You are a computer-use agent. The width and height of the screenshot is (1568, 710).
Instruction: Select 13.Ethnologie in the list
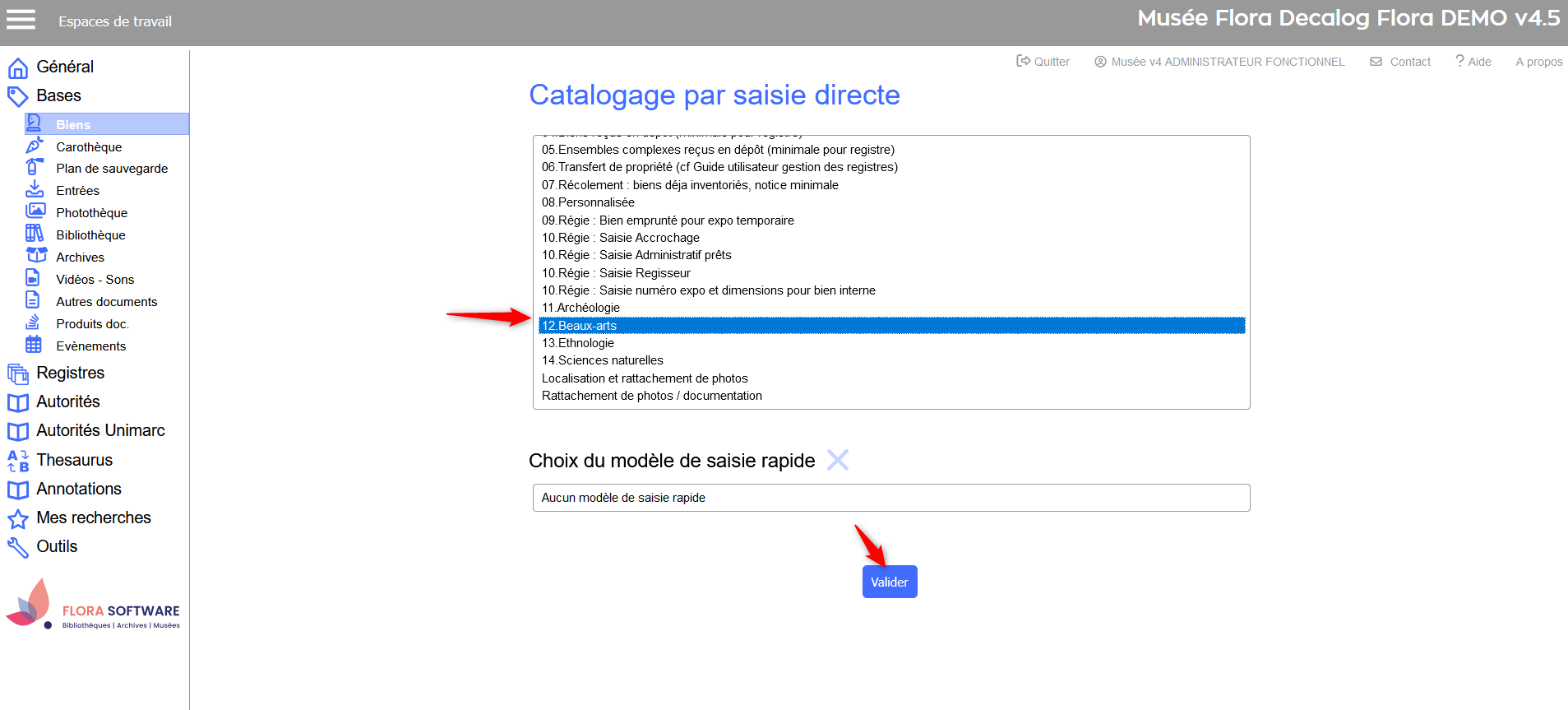pyautogui.click(x=578, y=343)
